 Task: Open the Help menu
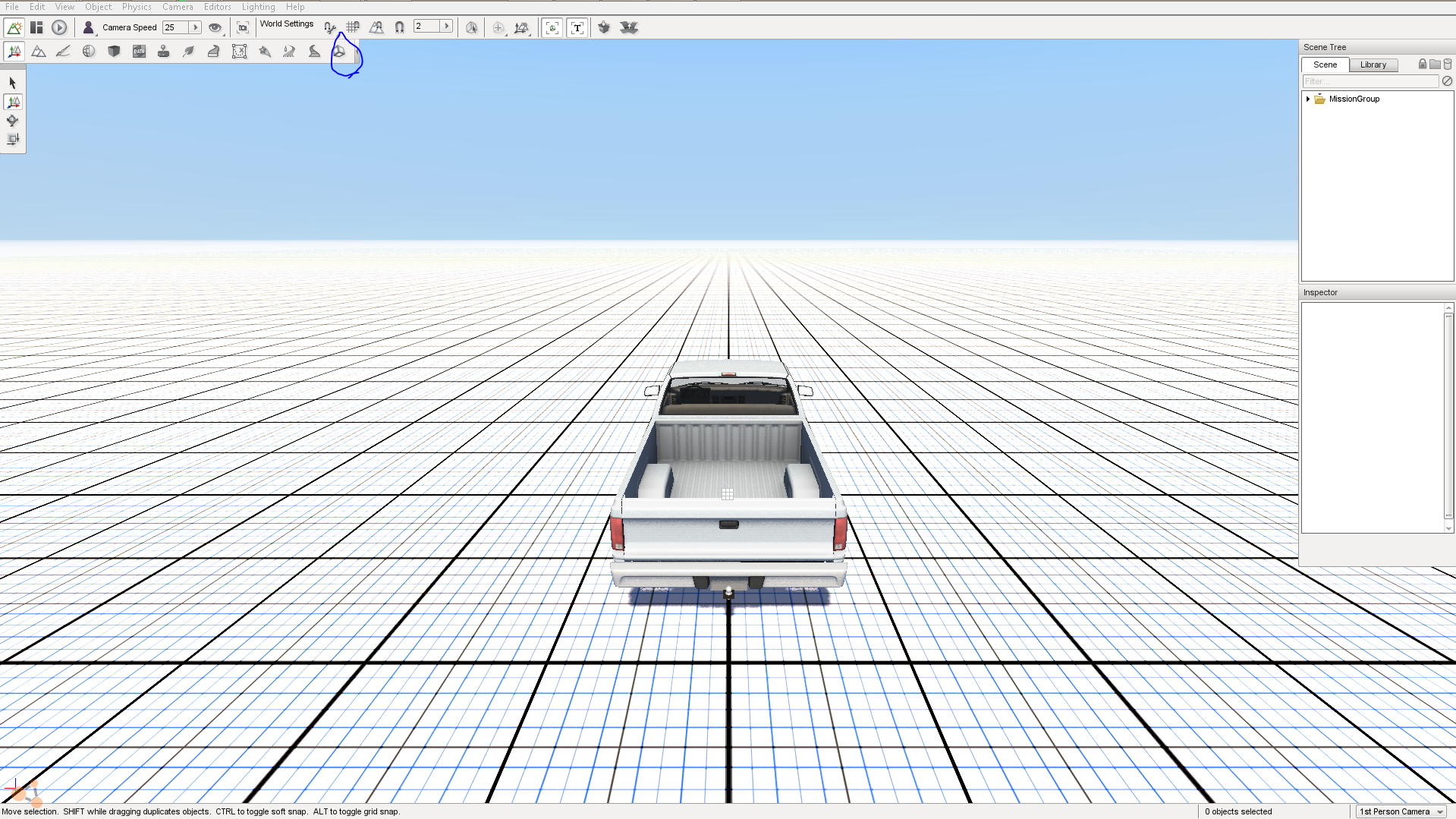coord(295,7)
